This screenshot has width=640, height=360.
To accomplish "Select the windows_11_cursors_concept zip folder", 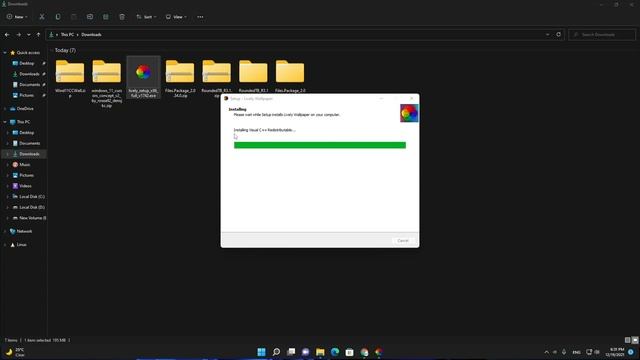I will (x=107, y=84).
